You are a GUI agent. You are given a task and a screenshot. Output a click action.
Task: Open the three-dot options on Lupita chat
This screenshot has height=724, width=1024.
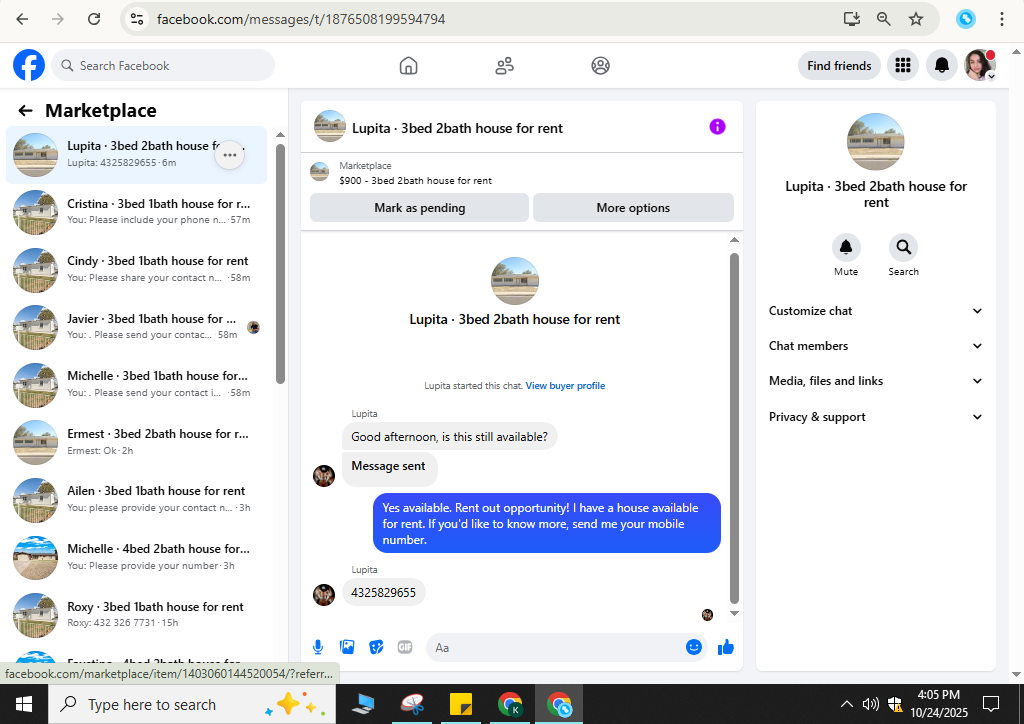pyautogui.click(x=229, y=155)
